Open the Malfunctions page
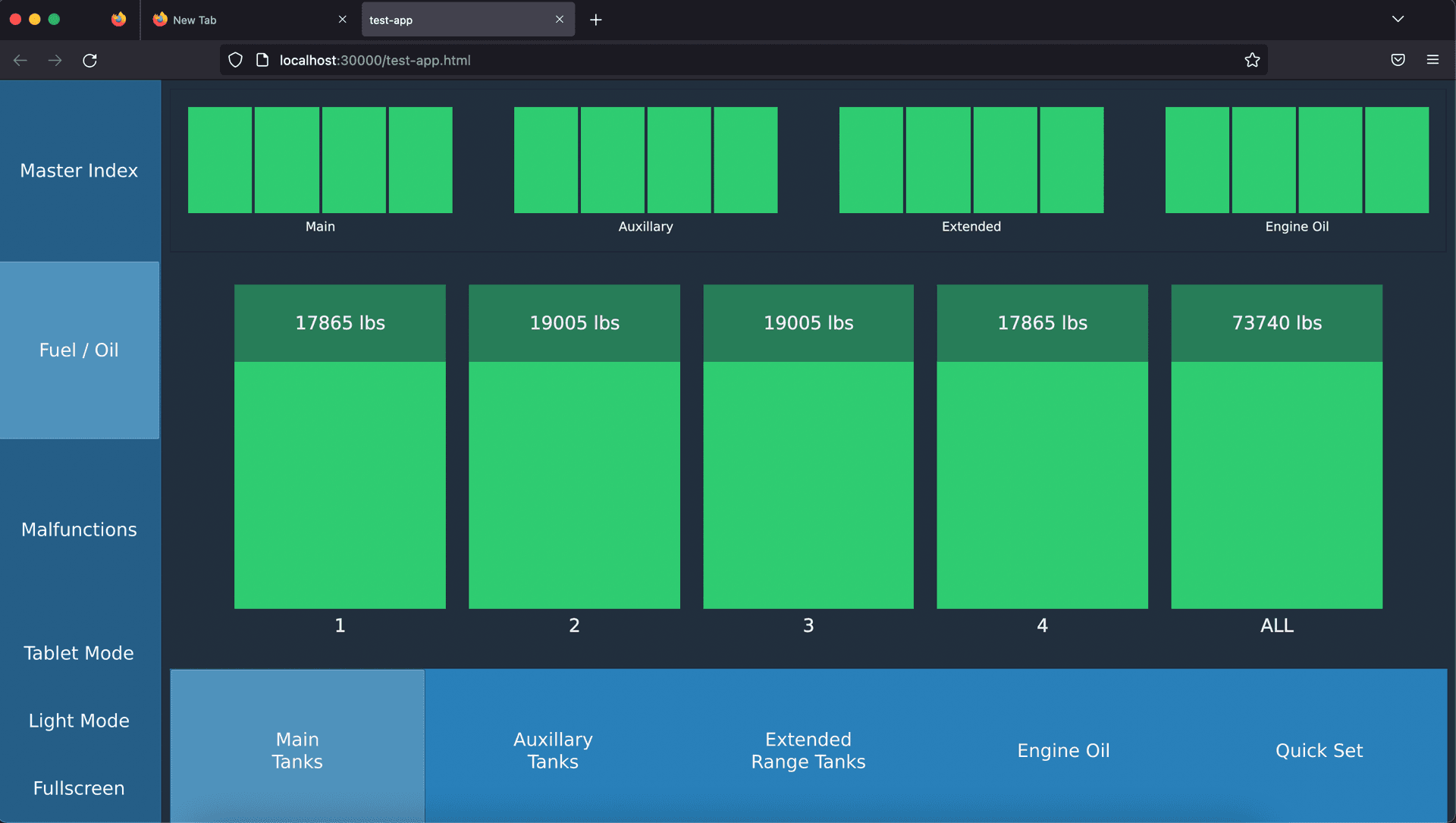This screenshot has width=1456, height=823. click(x=79, y=529)
